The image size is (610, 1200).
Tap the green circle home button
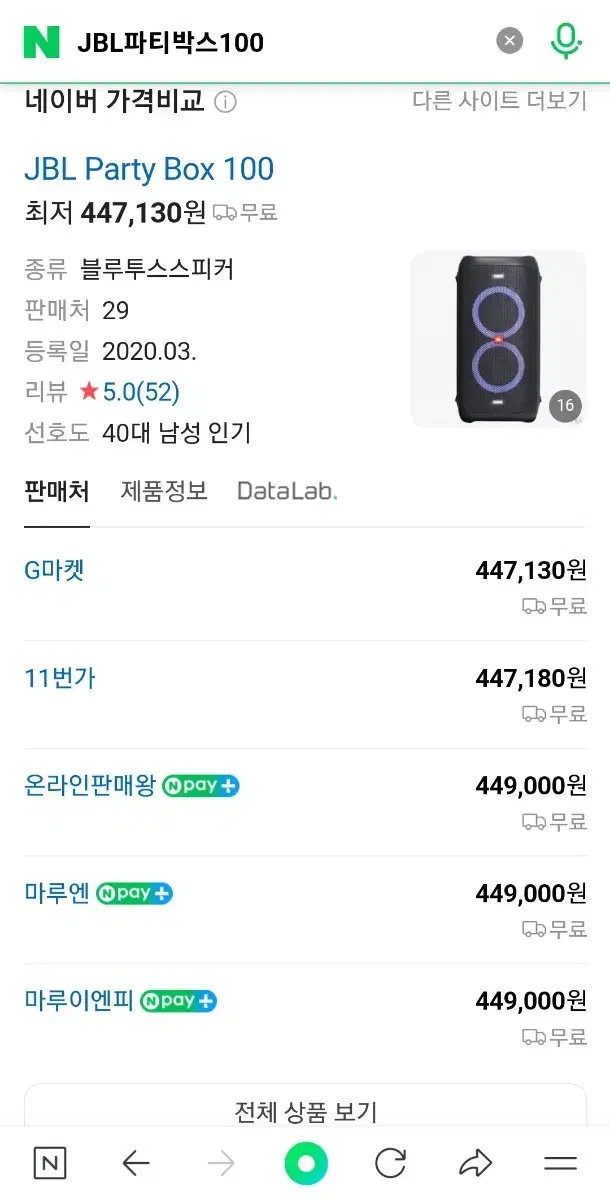(306, 1163)
